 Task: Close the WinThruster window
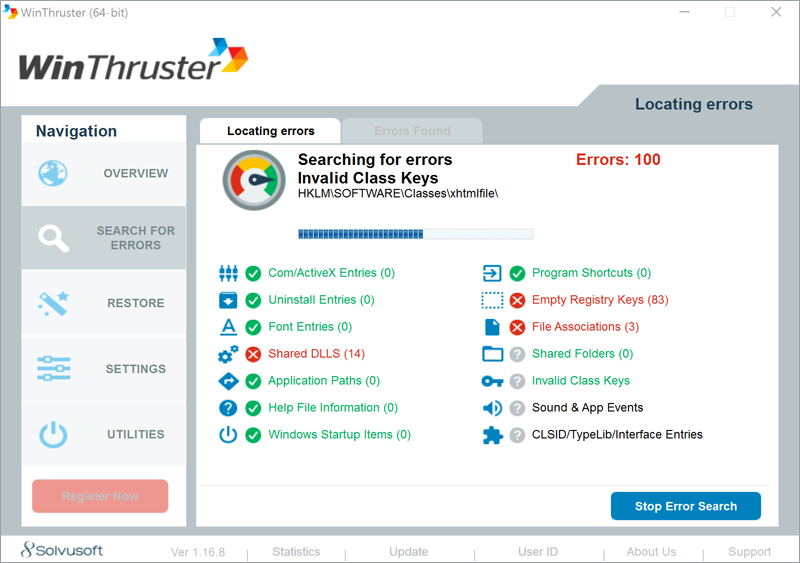(x=776, y=12)
